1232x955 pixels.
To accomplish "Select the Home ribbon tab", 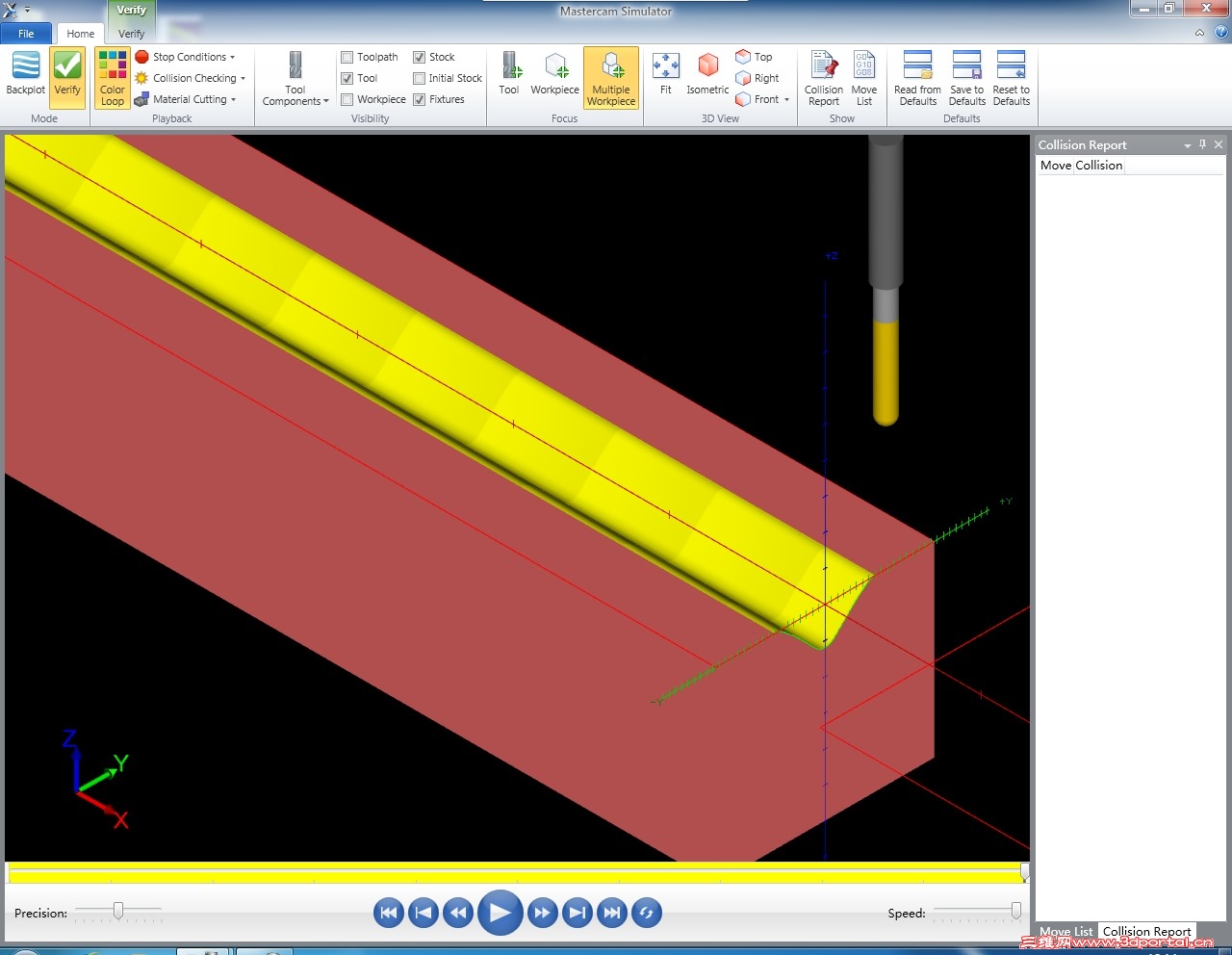I will tap(81, 34).
